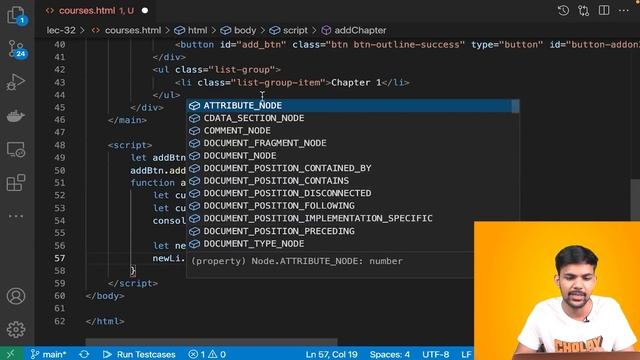Open the Docker extension panel
640x360 pixels.
(x=16, y=116)
